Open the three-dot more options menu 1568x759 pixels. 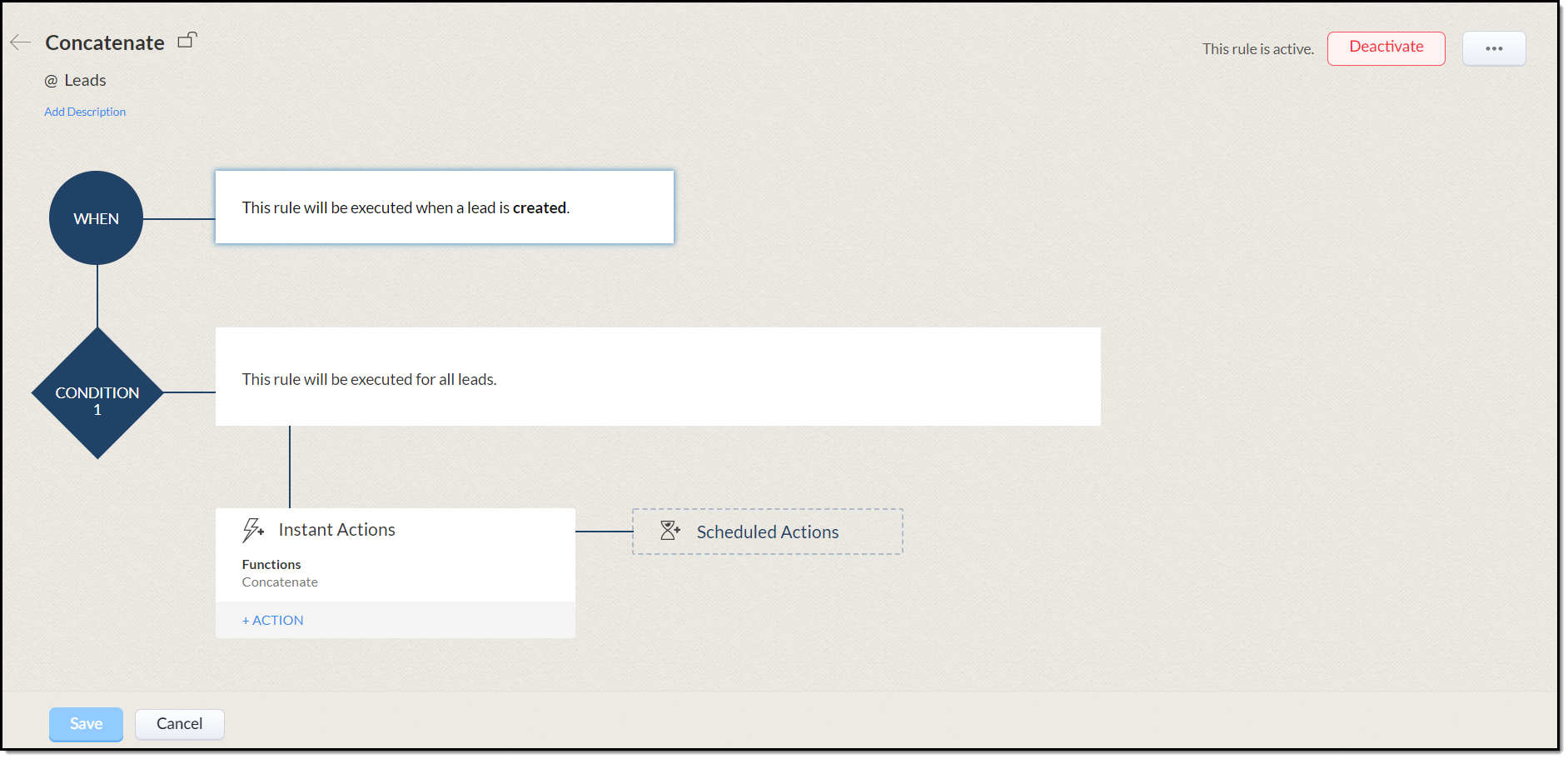(x=1493, y=48)
